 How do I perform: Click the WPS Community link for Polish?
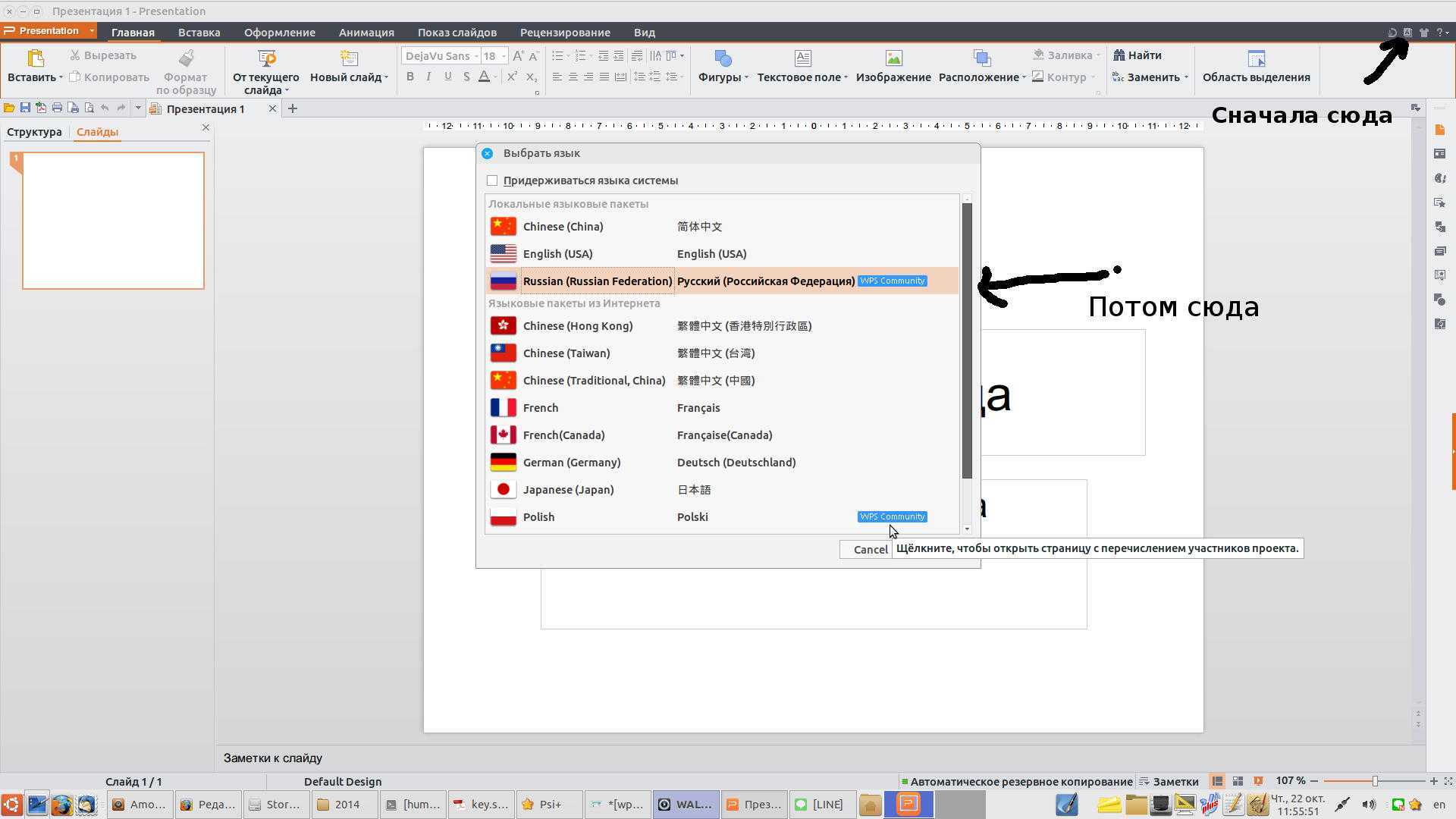(x=892, y=516)
